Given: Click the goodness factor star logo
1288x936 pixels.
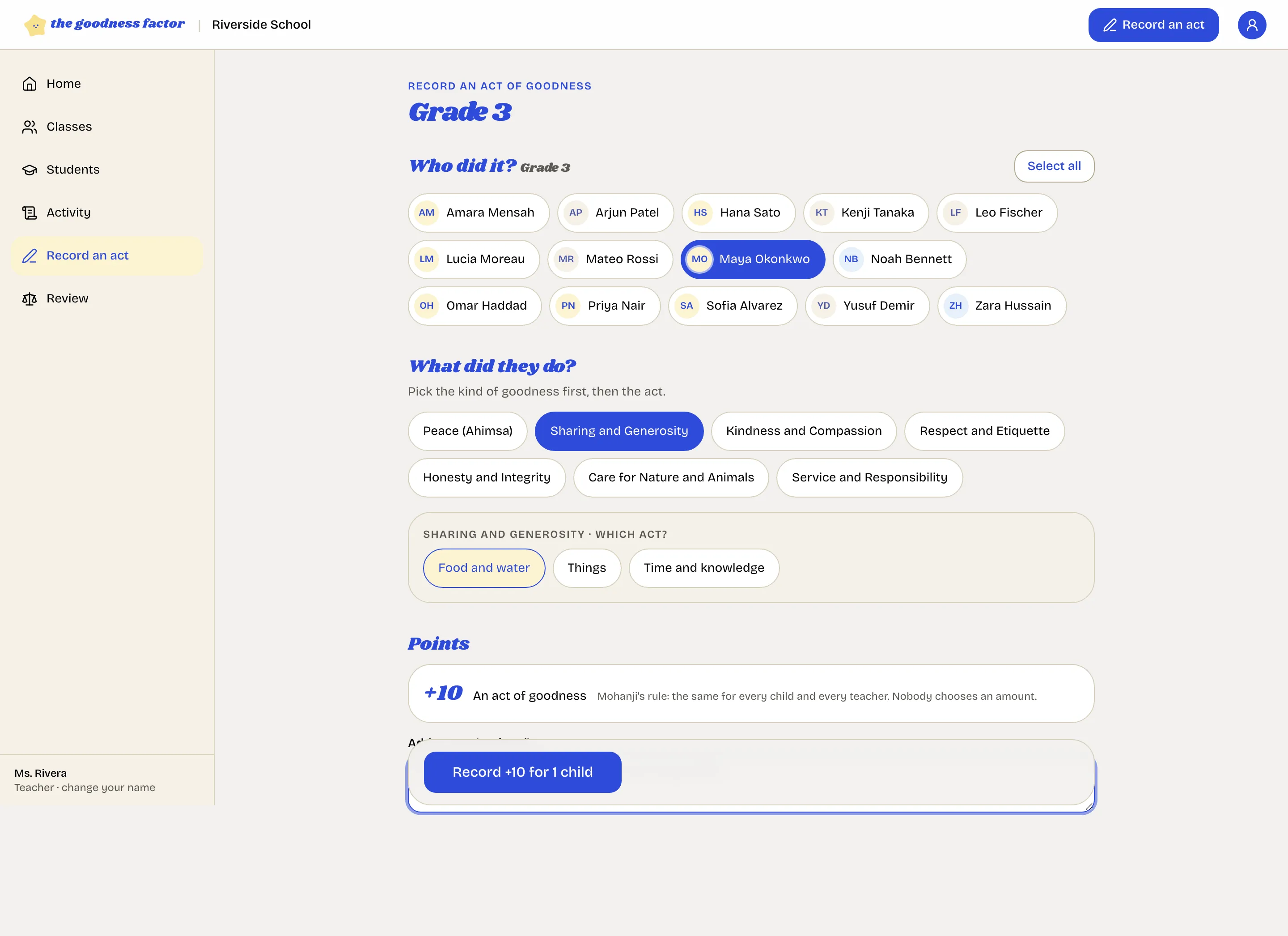Looking at the screenshot, I should (x=35, y=25).
